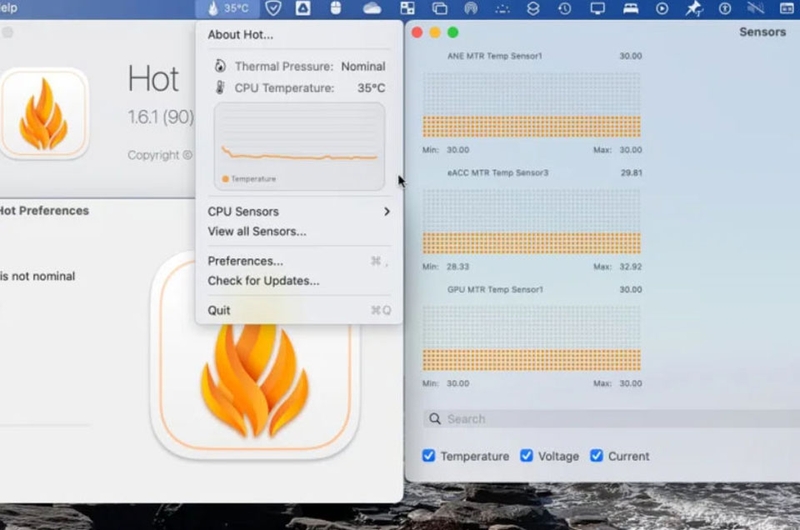The height and width of the screenshot is (530, 800).
Task: Click the display monitor menu bar icon
Action: click(x=597, y=8)
